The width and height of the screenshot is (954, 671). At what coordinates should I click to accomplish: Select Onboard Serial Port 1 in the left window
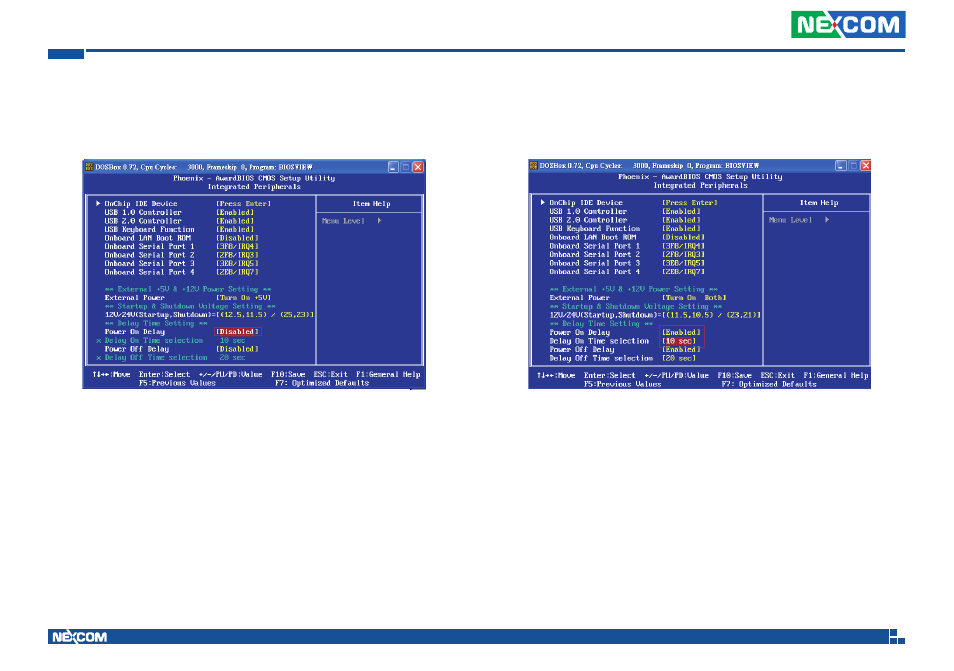[x=150, y=246]
